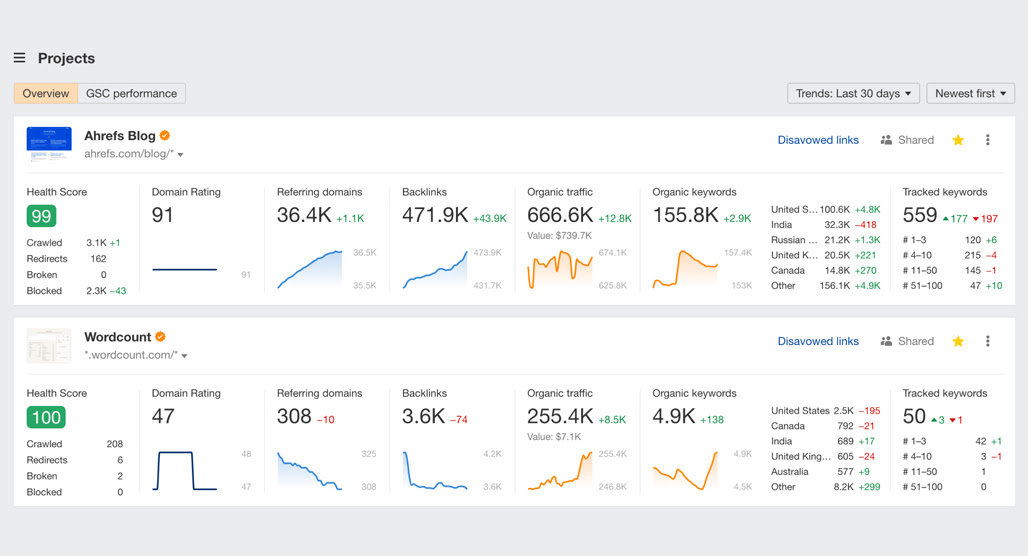Click the 36.4K referring domains value
Screen dimensions: 1028x556
coord(304,215)
